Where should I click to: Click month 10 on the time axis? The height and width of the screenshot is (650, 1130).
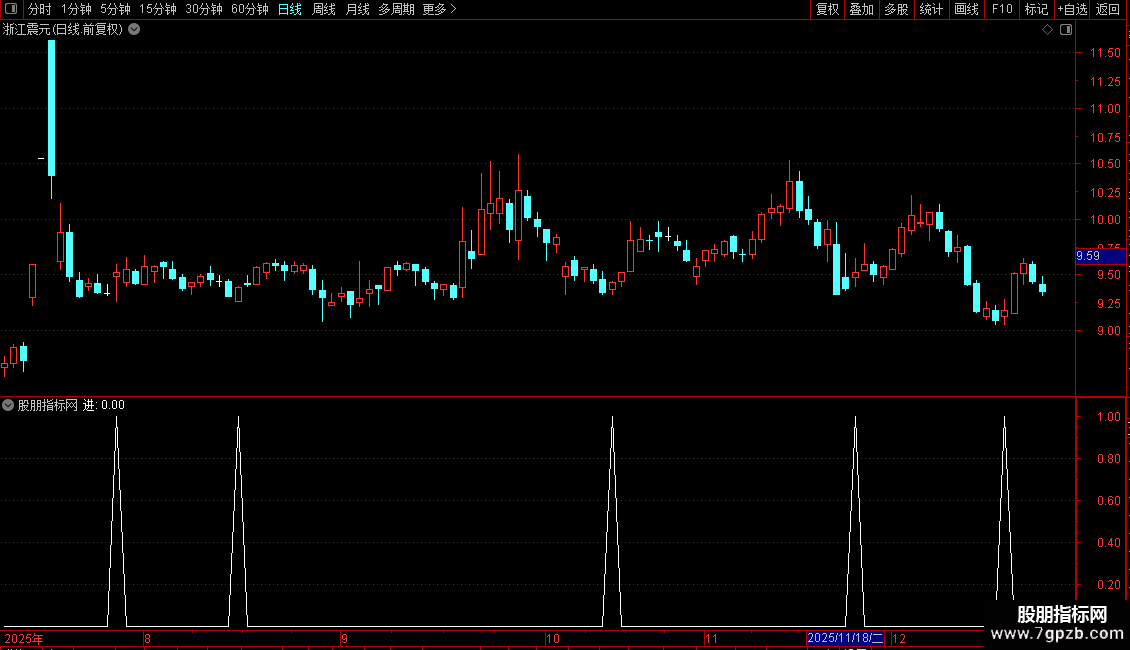[x=553, y=638]
